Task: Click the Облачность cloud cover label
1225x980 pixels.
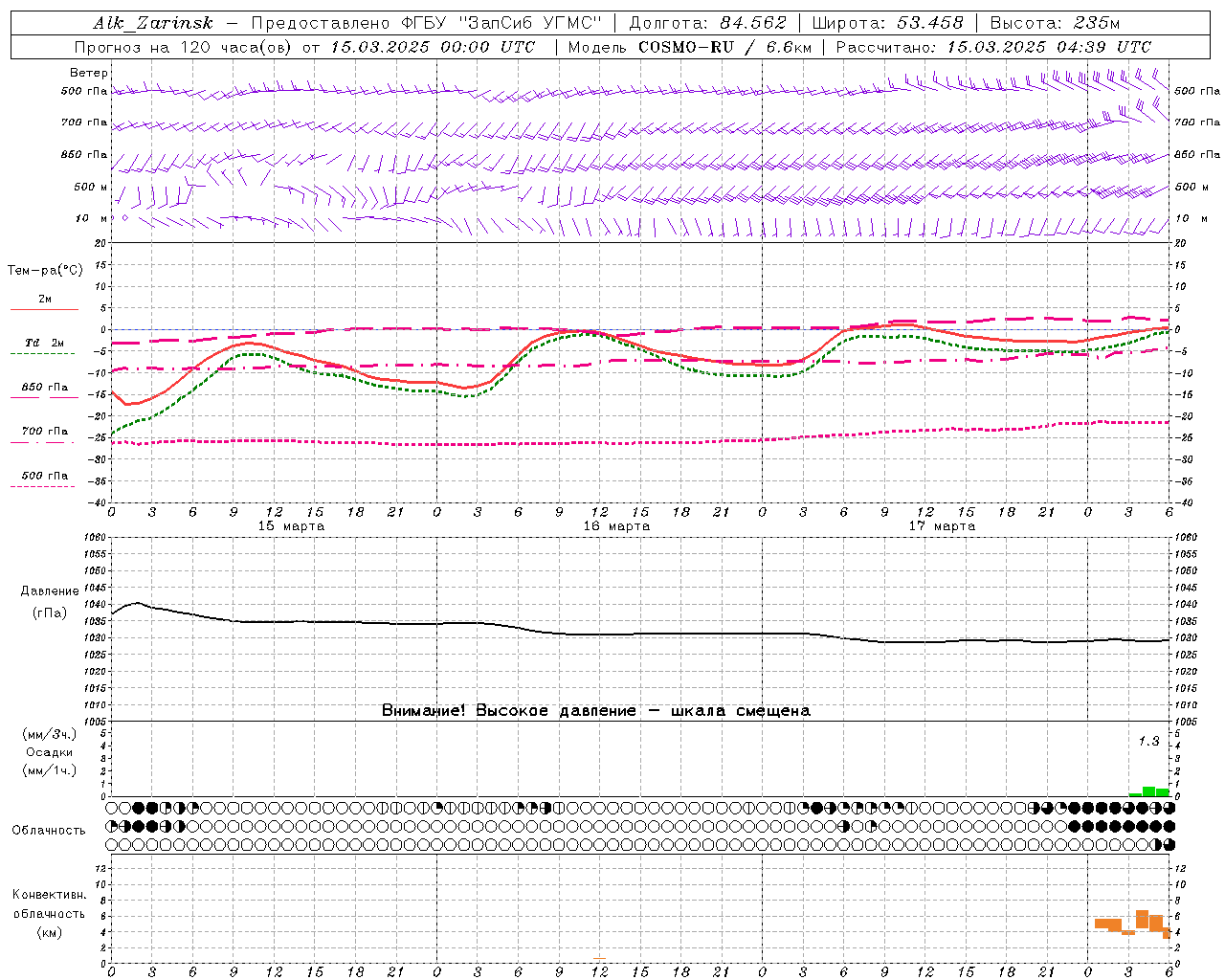Action: point(49,830)
